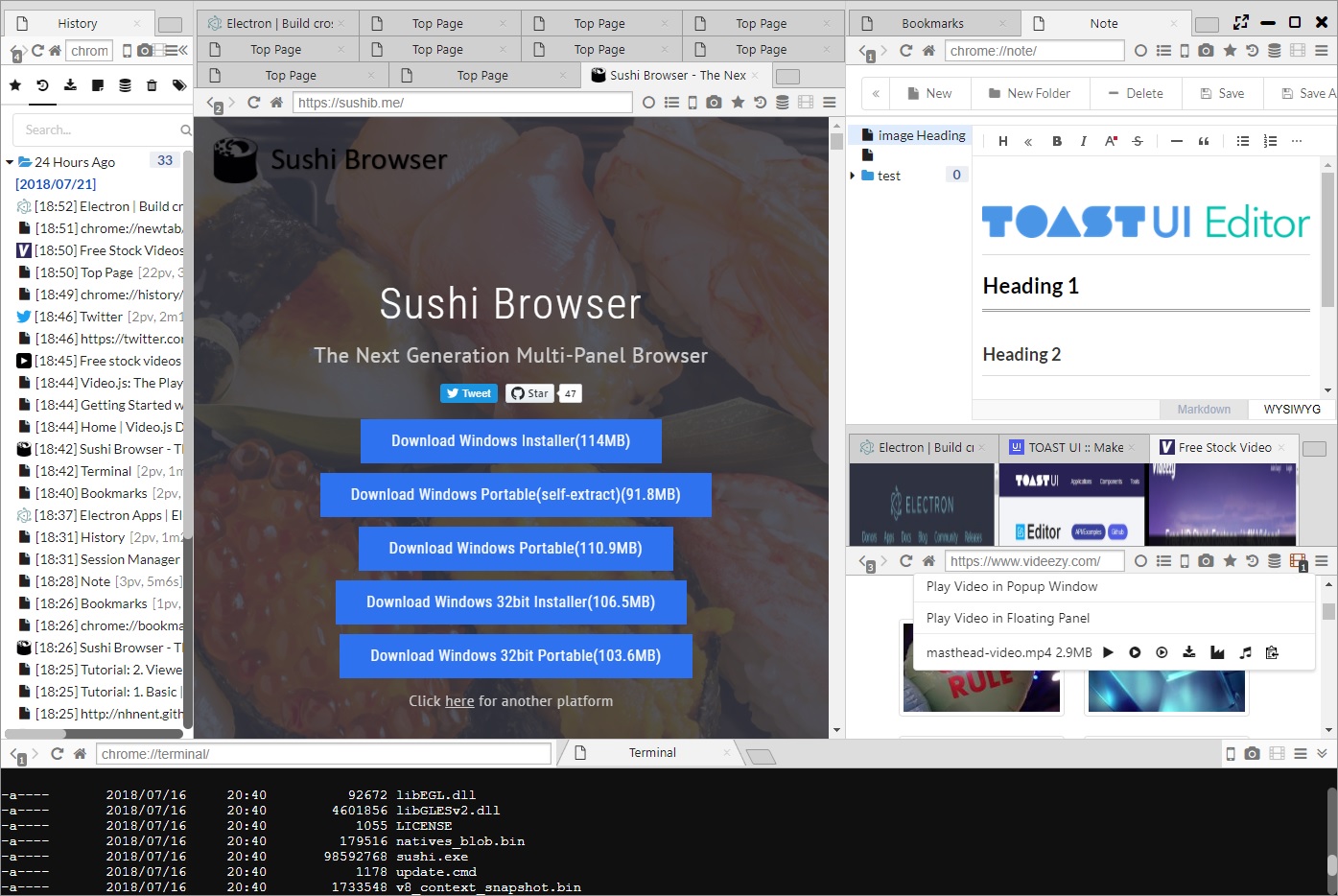Open the database storage panel icon
The width and height of the screenshot is (1338, 896).
click(1274, 50)
